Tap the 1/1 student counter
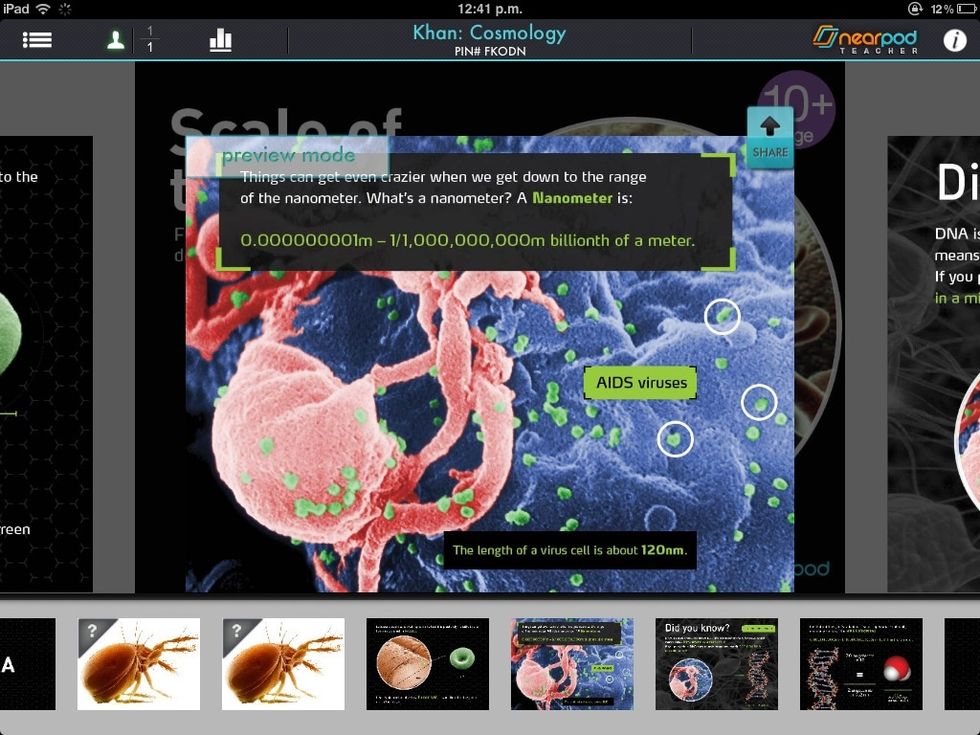Screen dimensions: 980x735 pyautogui.click(x=148, y=40)
